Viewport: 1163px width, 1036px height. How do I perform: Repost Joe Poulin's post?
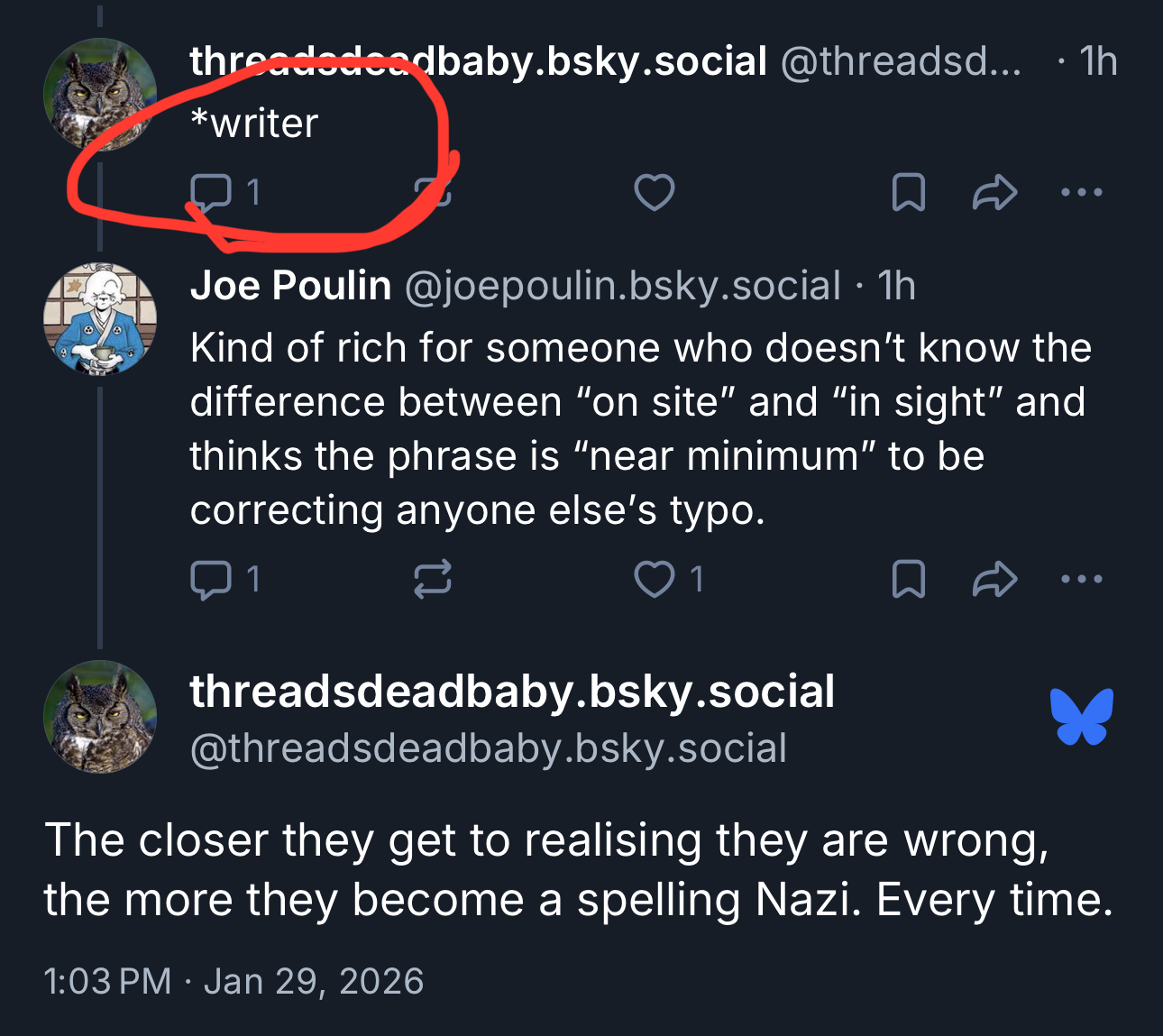click(433, 579)
